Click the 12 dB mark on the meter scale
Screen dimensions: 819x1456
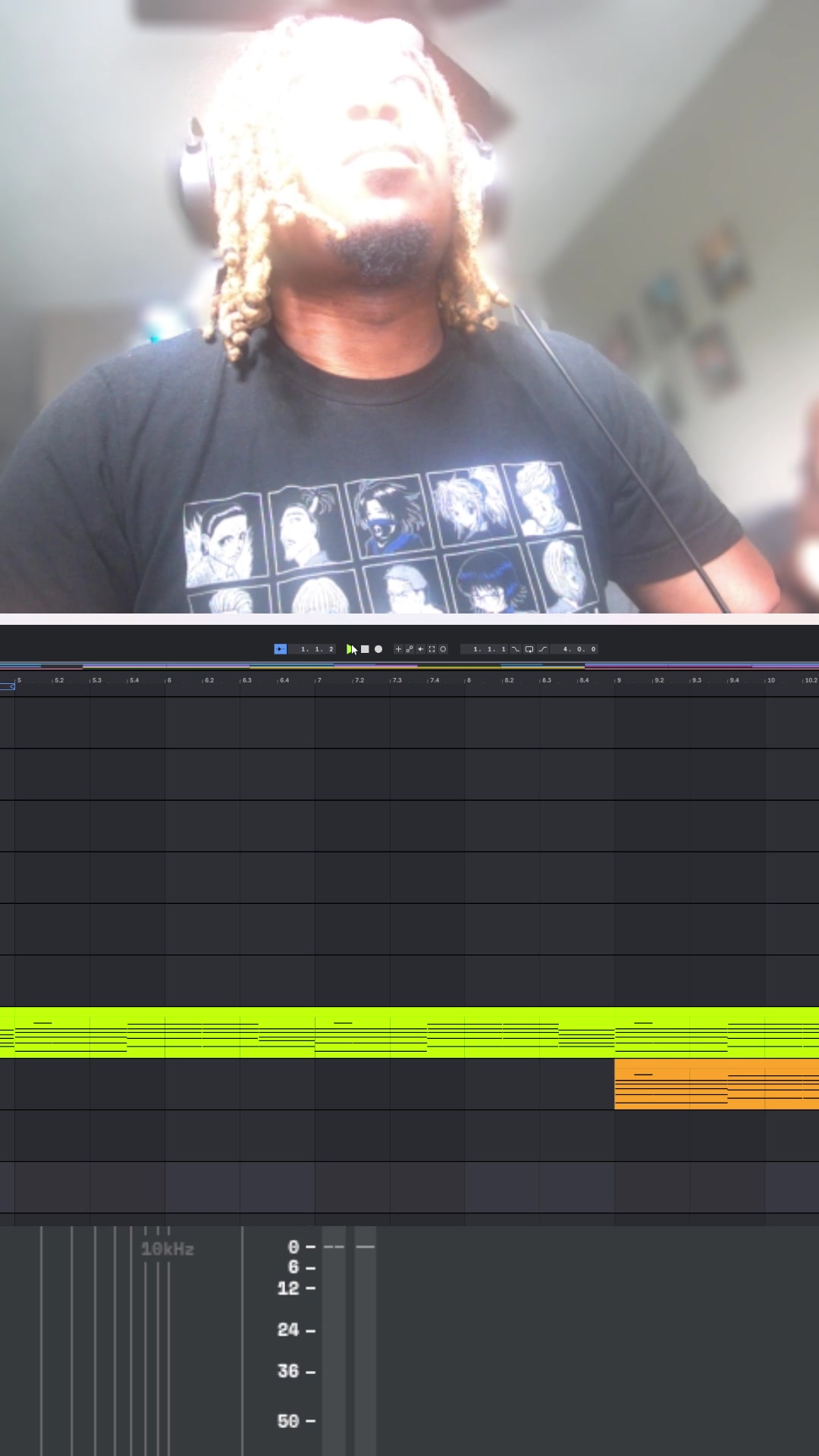(x=288, y=1288)
